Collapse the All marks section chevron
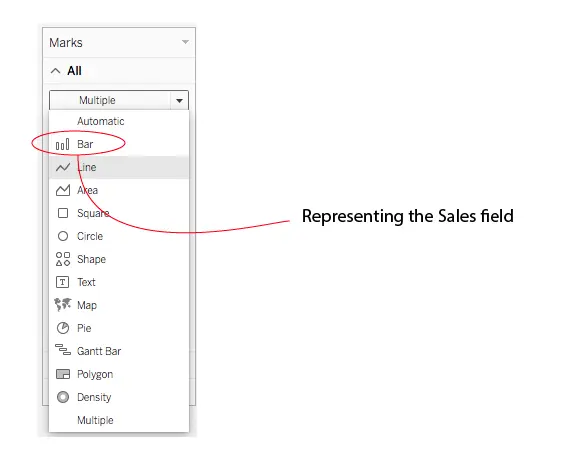Viewport: 583px width, 469px height. pyautogui.click(x=55, y=71)
